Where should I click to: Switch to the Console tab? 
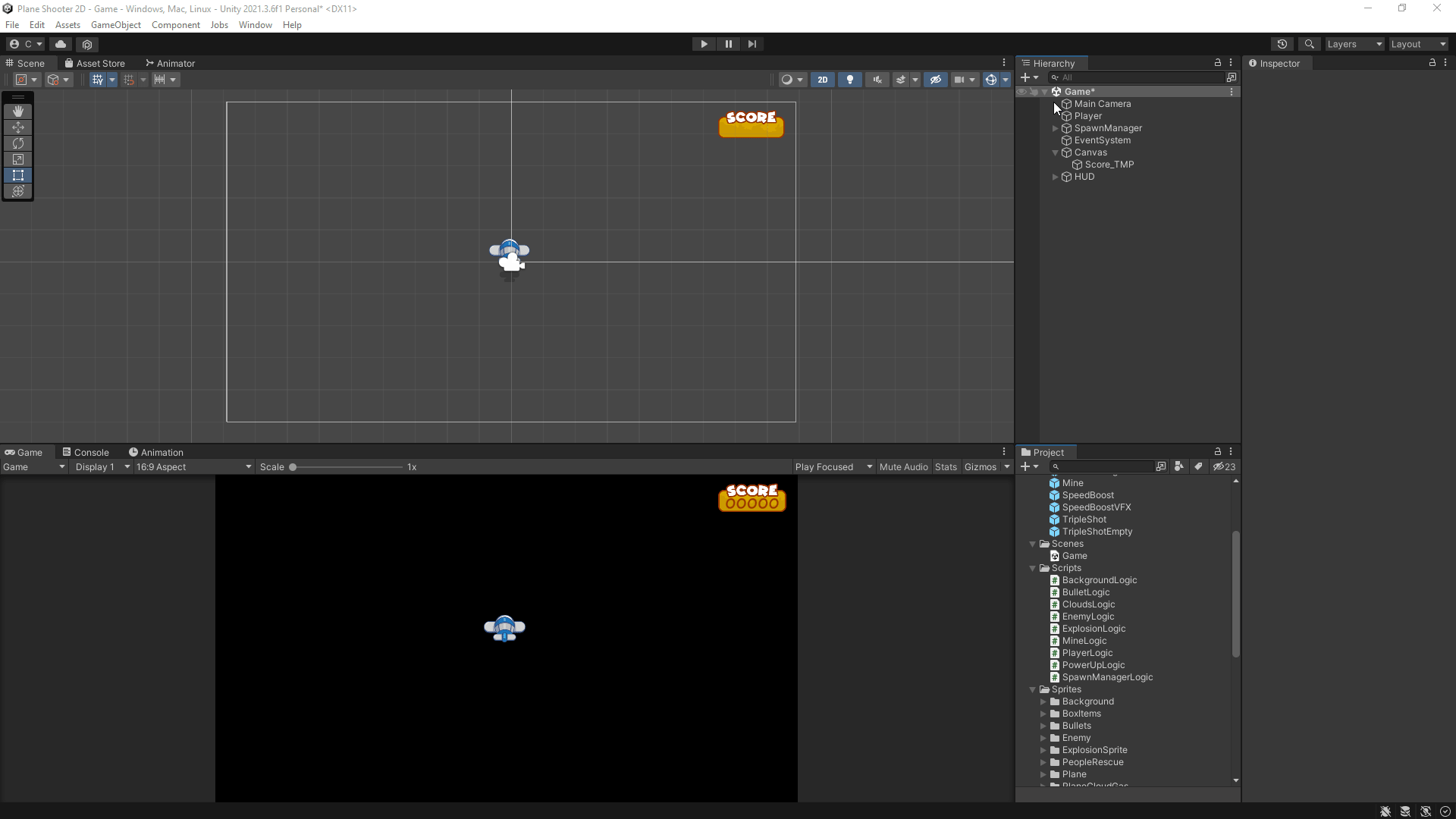tap(86, 452)
